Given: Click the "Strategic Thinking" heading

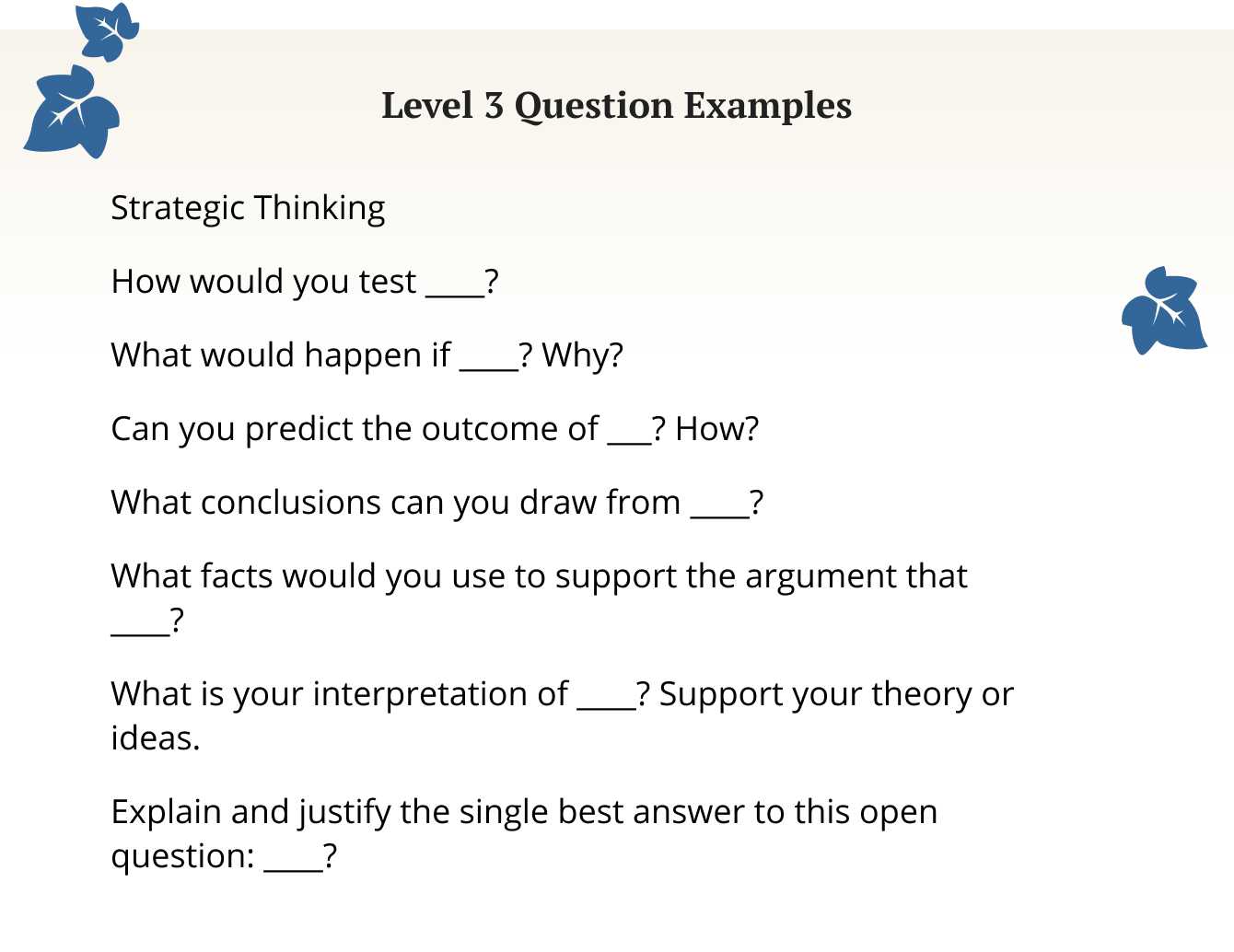Looking at the screenshot, I should (248, 208).
